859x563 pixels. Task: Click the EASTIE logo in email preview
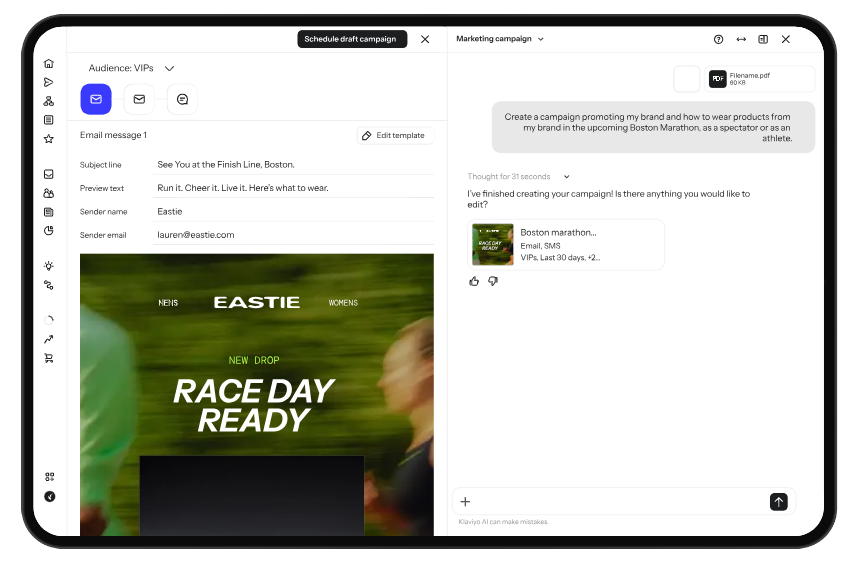(x=257, y=302)
